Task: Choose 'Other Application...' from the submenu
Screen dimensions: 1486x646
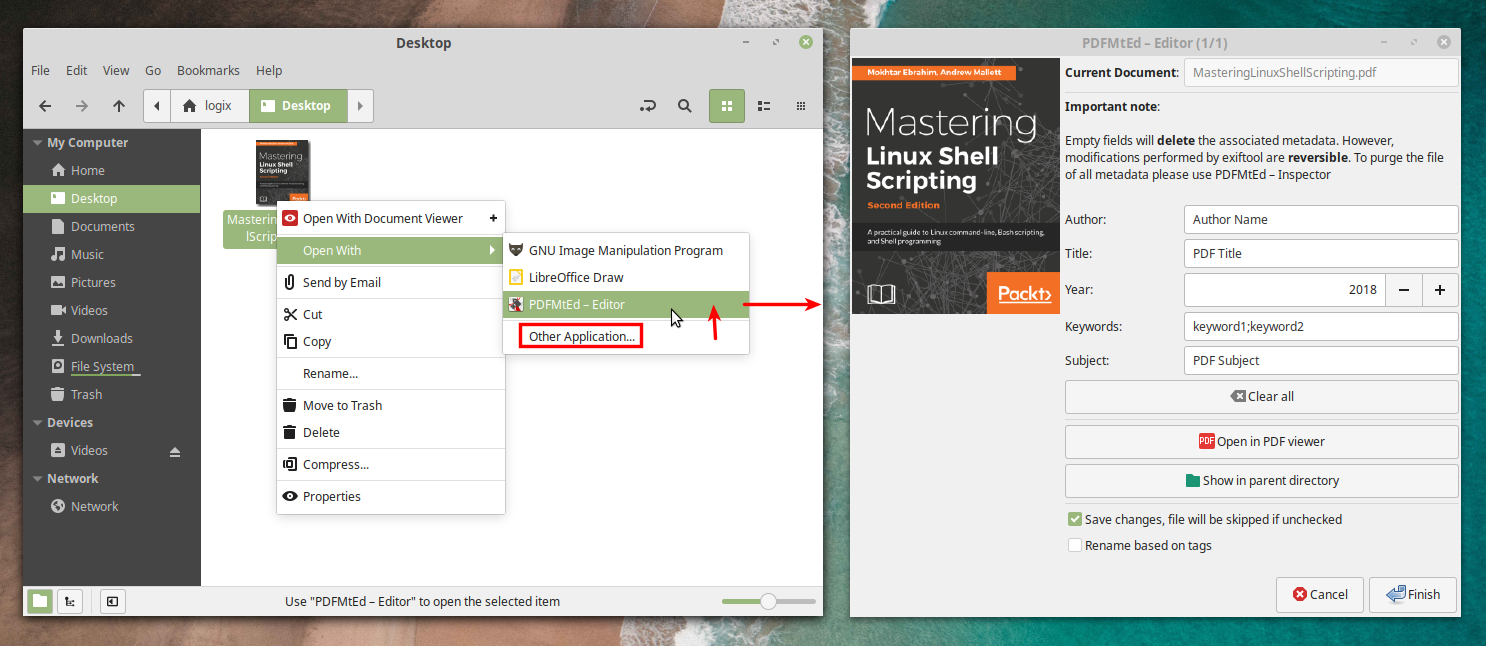Action: click(x=580, y=336)
